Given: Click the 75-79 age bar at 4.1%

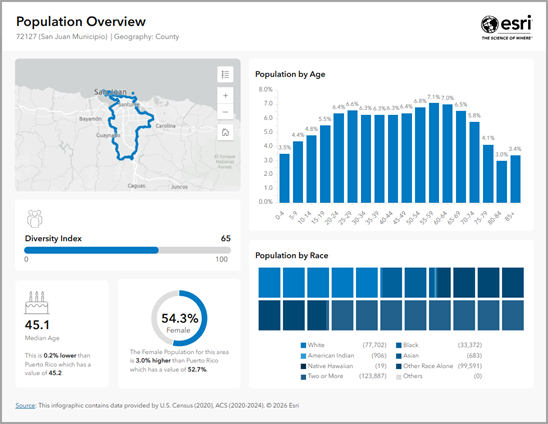Looking at the screenshot, I should 488,174.
